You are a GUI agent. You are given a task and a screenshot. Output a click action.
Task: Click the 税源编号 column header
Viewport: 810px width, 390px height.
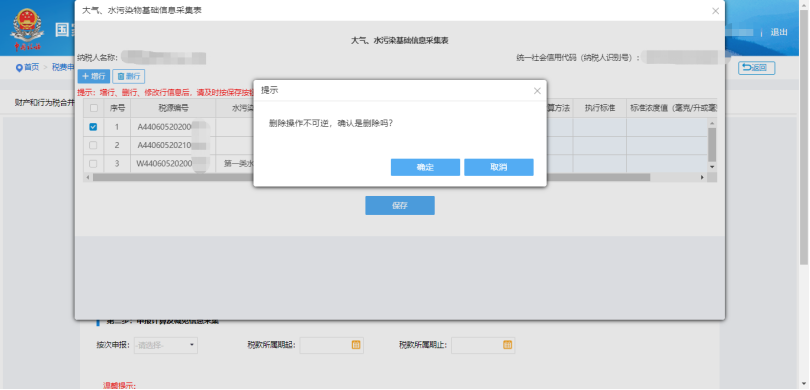[x=173, y=108]
